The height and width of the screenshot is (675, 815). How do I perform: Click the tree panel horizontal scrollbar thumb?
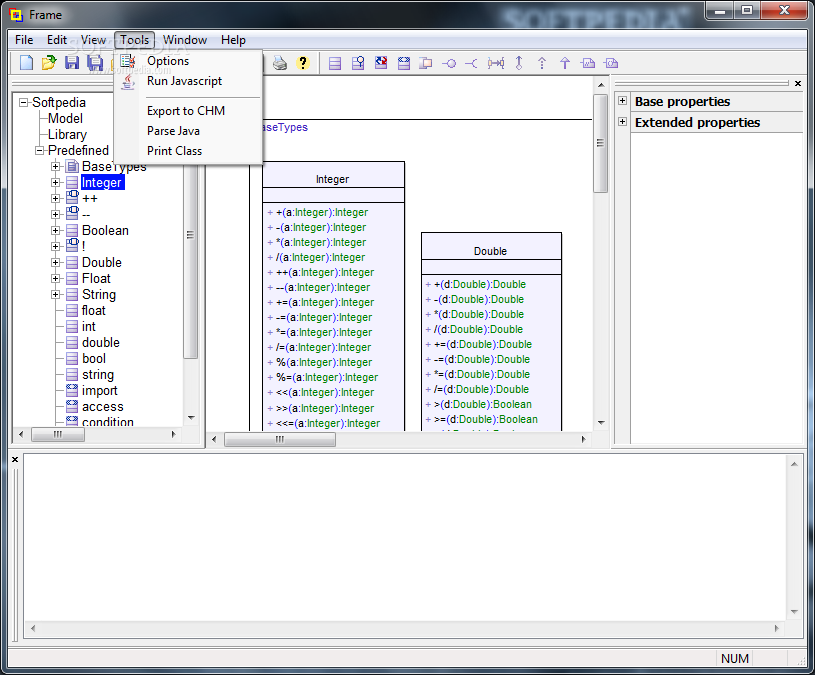coord(58,434)
